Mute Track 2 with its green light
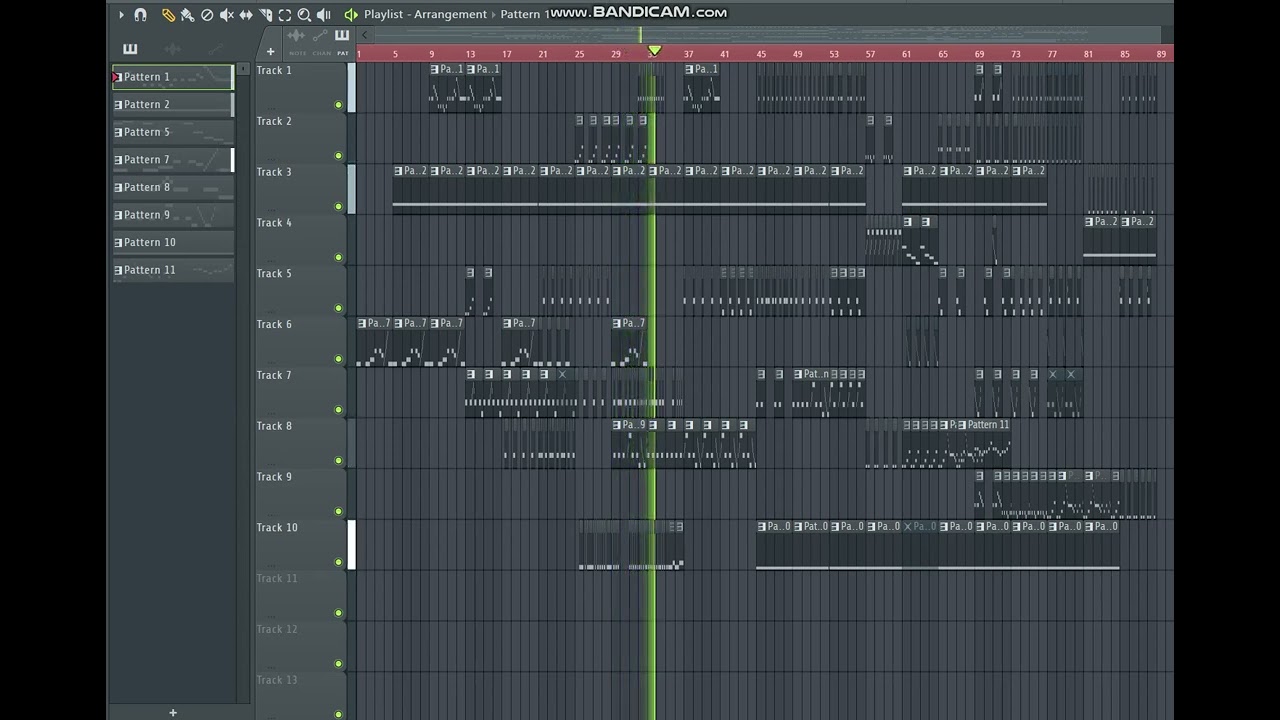This screenshot has height=720, width=1280. tap(338, 156)
